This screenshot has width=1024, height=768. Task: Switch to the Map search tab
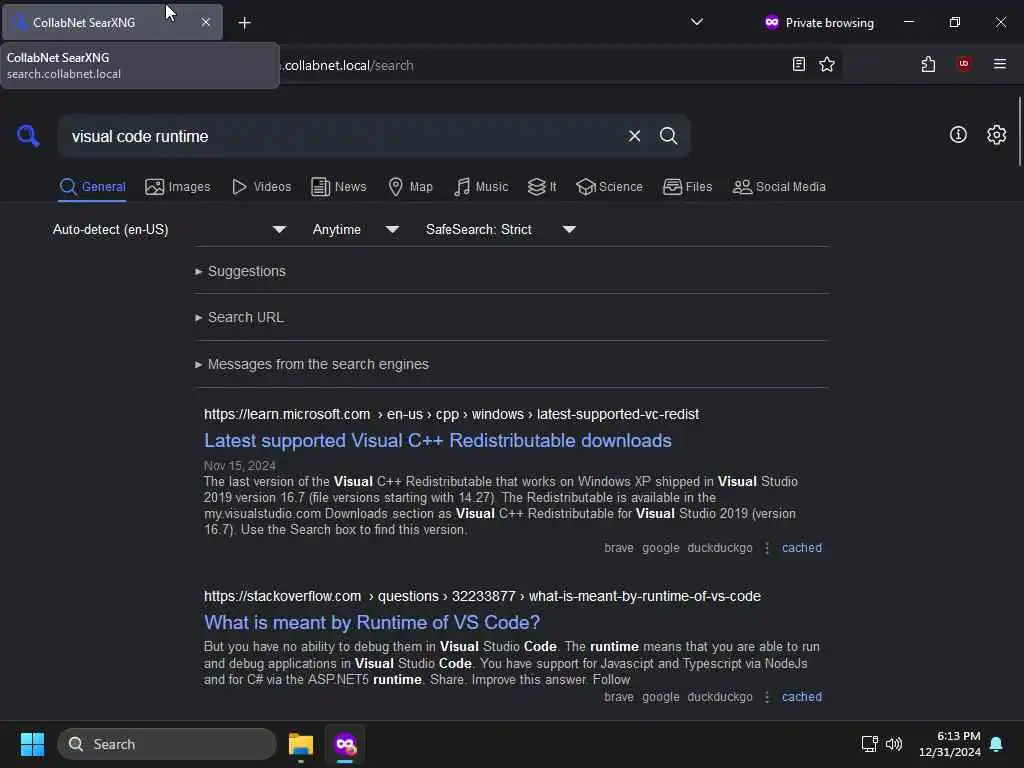pyautogui.click(x=411, y=187)
